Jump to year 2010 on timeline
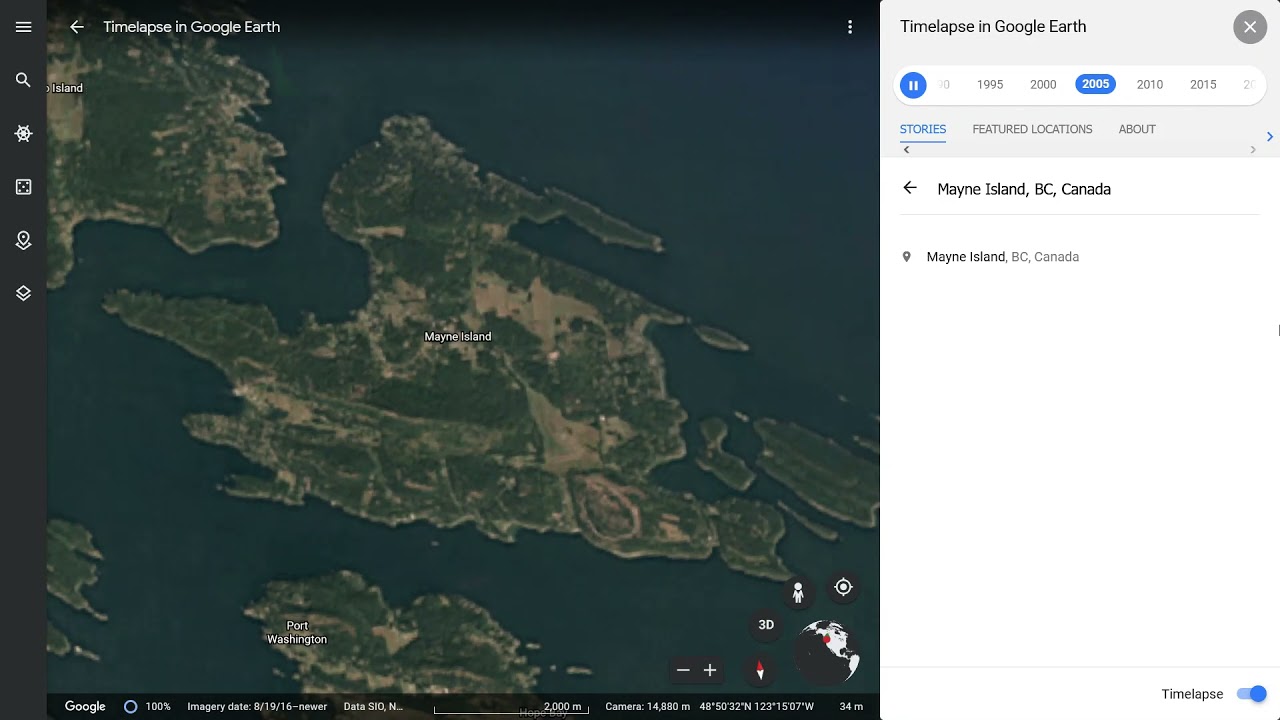 [1150, 85]
